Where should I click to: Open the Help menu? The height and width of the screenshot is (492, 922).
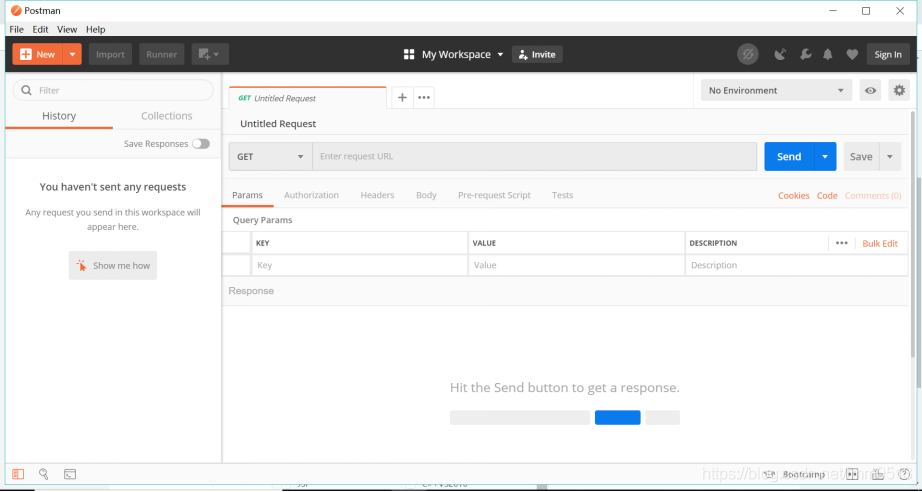pos(96,29)
